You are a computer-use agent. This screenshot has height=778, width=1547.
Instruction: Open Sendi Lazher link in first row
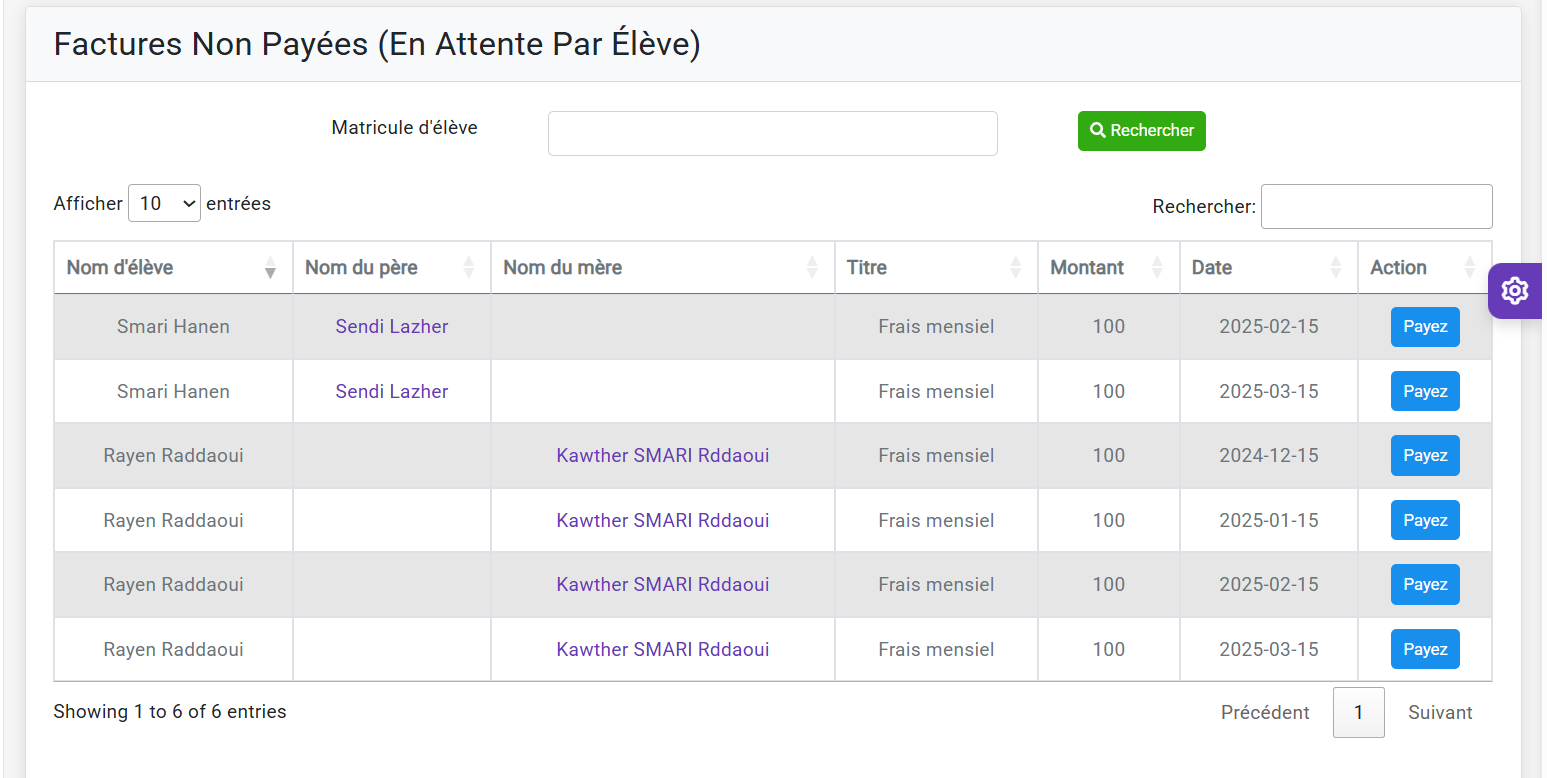click(391, 327)
